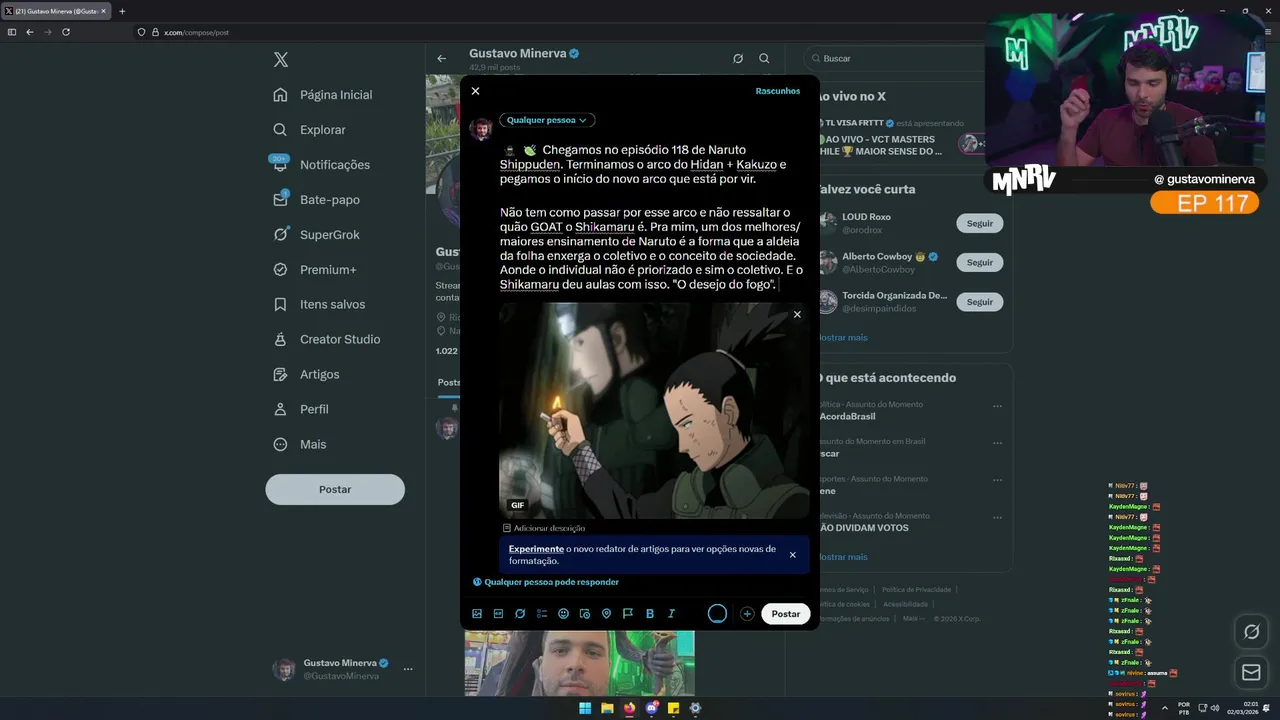Viewport: 1280px width, 720px height.
Task: Follow Alberto Cowboy
Action: pos(980,262)
